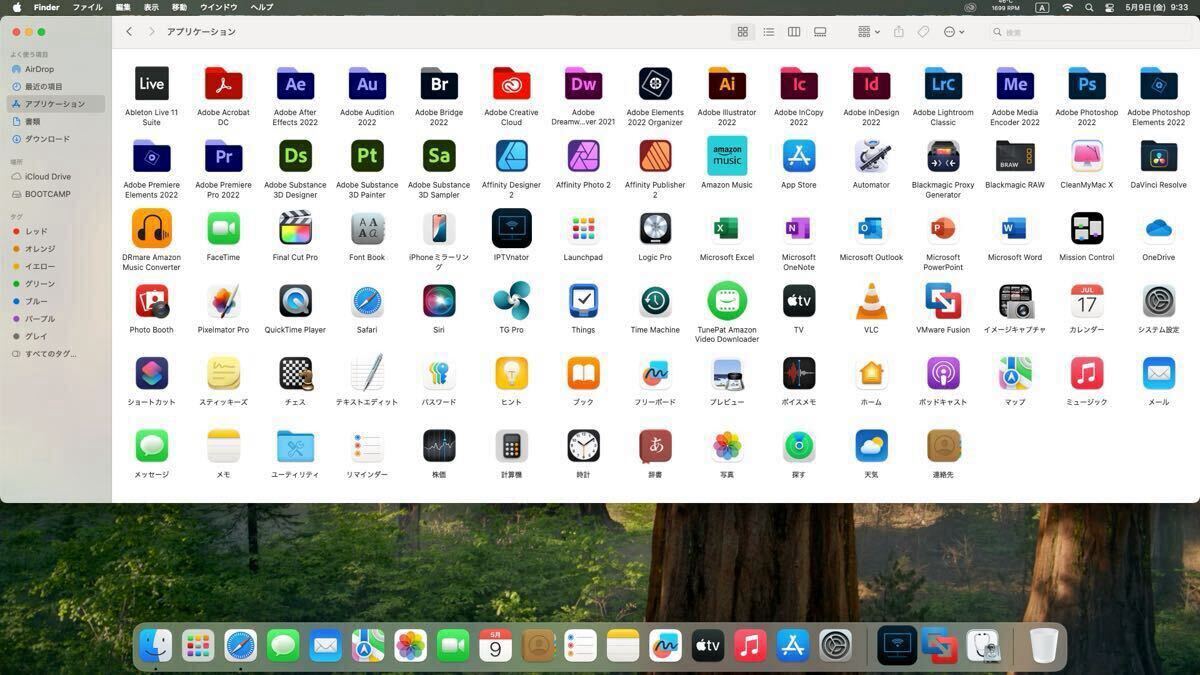Click the DaVinci Resolve icon

tap(1159, 157)
